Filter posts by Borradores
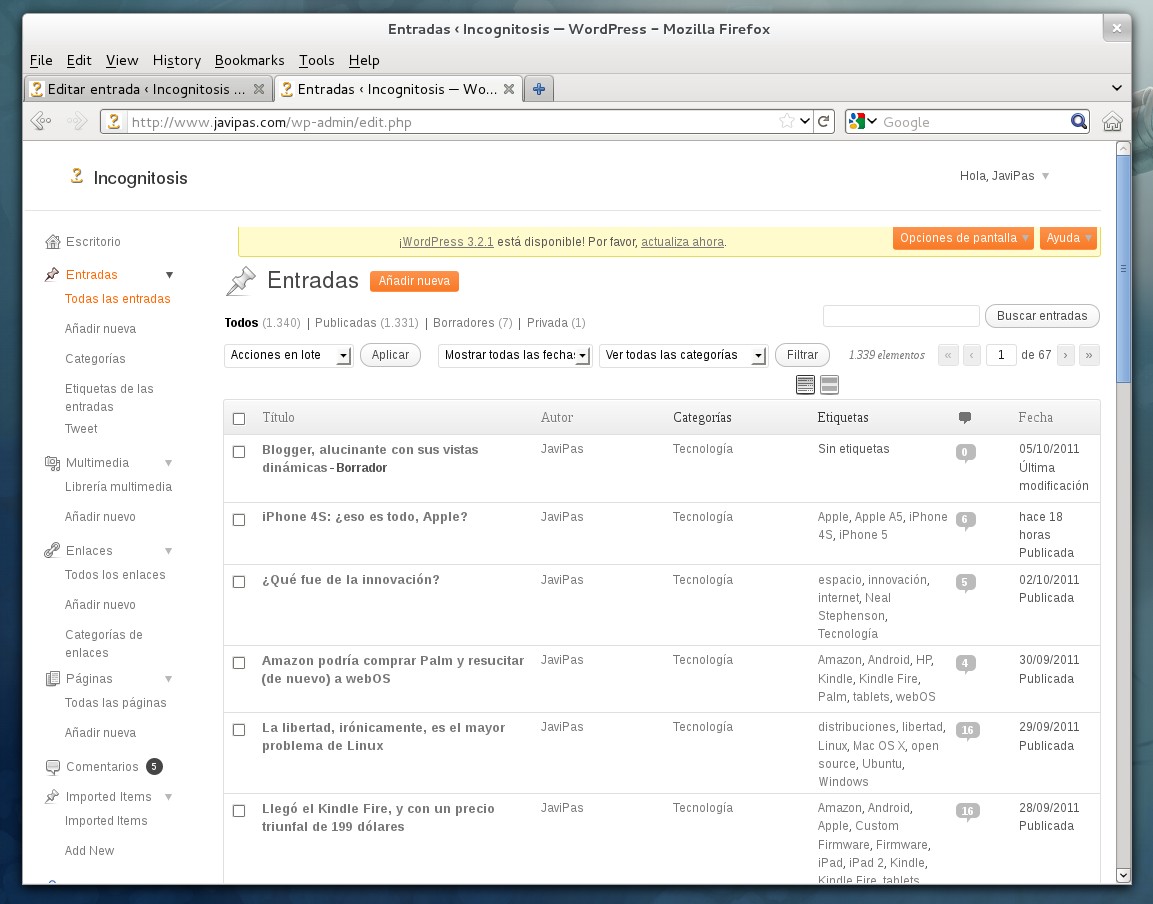 point(463,323)
